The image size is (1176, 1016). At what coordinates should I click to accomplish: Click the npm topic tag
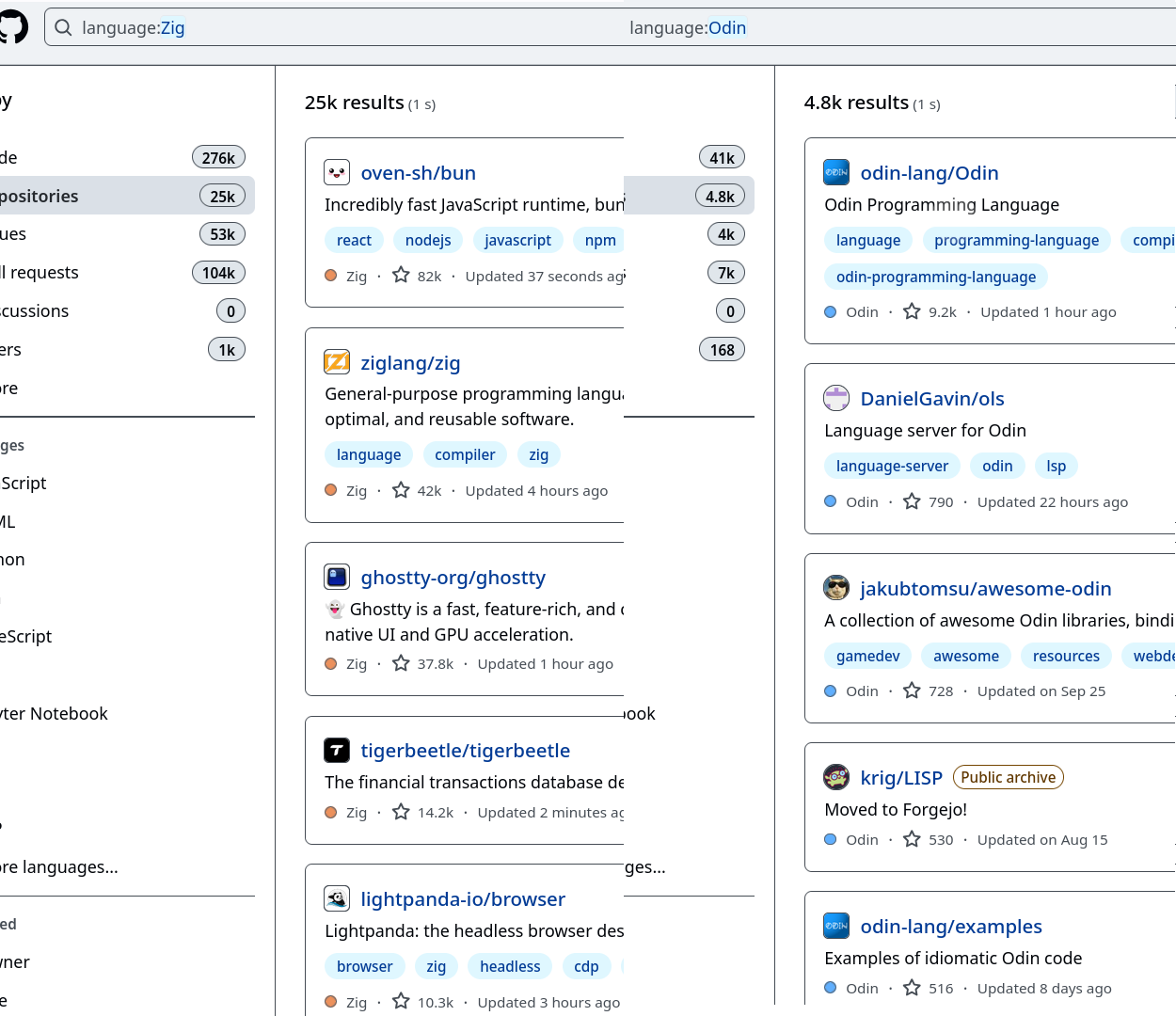click(600, 240)
